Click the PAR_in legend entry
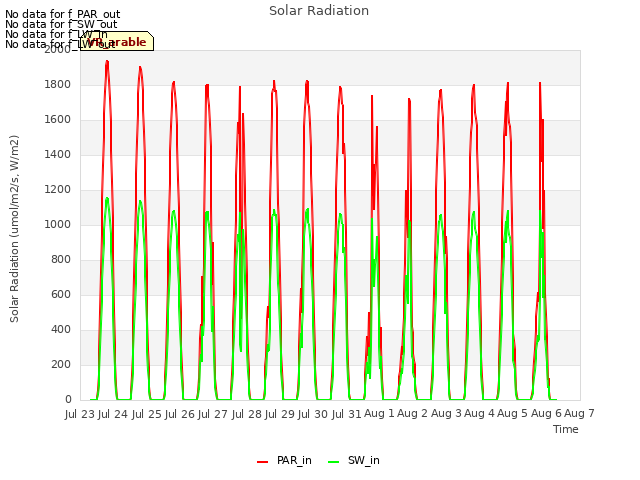 tap(284, 460)
